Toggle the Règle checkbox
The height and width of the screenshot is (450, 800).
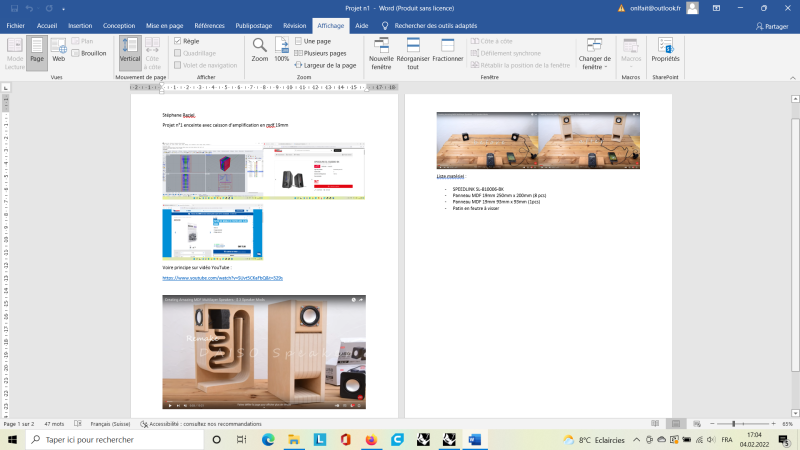coord(178,41)
